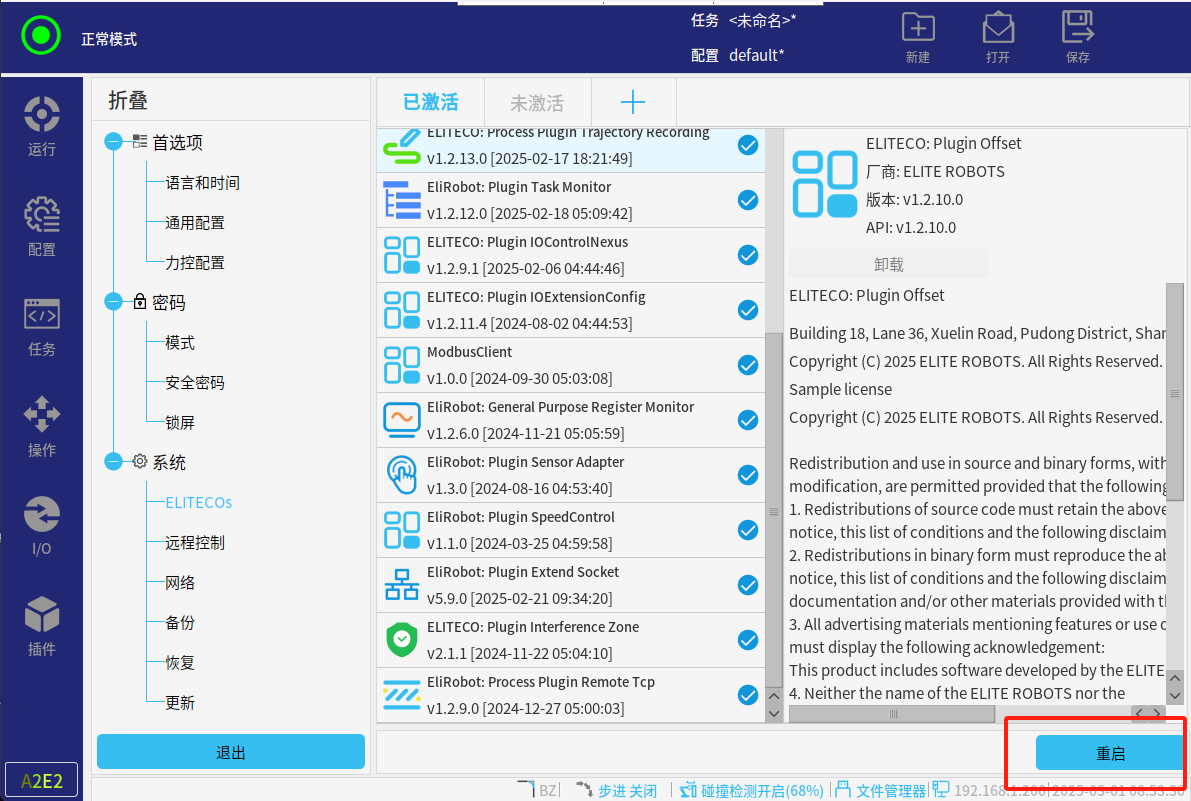
Task: Select 远程控制 in the system tree
Action: tap(194, 543)
